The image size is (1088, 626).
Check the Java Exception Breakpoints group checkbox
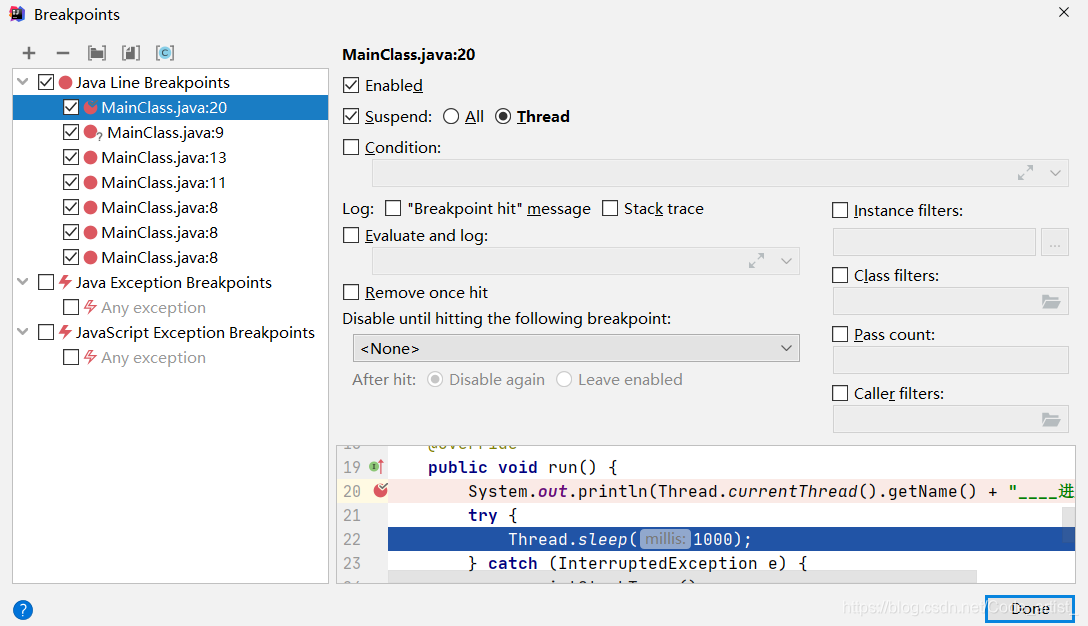[46, 282]
